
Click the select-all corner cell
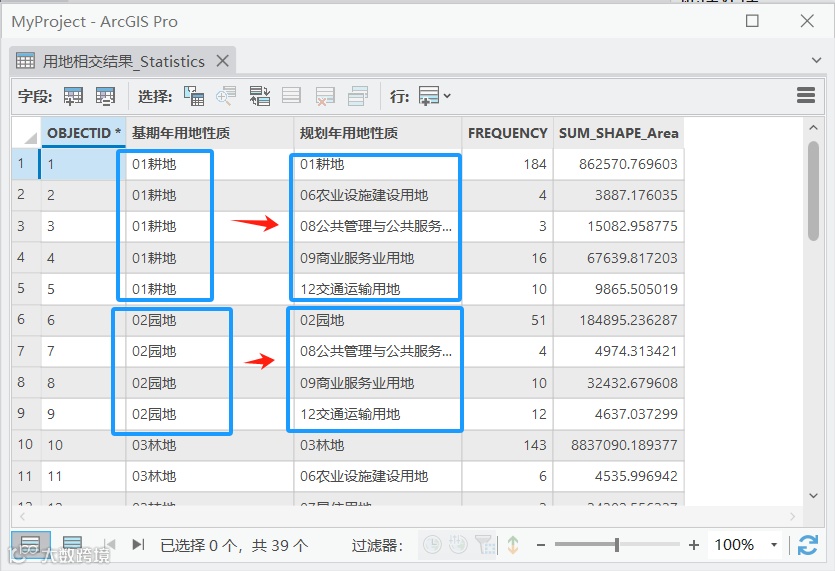click(26, 133)
